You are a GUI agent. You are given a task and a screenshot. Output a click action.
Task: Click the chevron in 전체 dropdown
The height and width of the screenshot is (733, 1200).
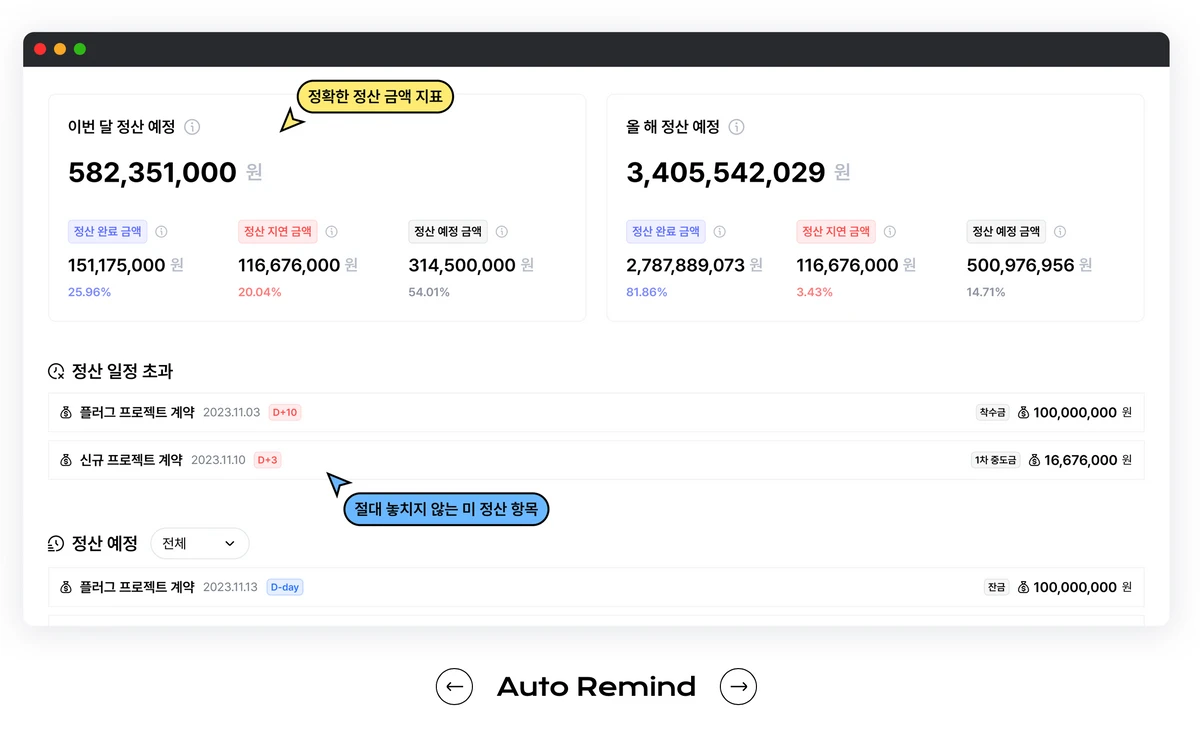click(x=230, y=544)
